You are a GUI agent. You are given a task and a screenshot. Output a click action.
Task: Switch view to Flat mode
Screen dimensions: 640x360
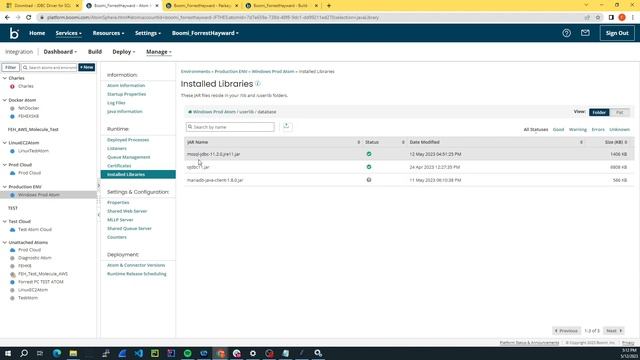coord(620,112)
